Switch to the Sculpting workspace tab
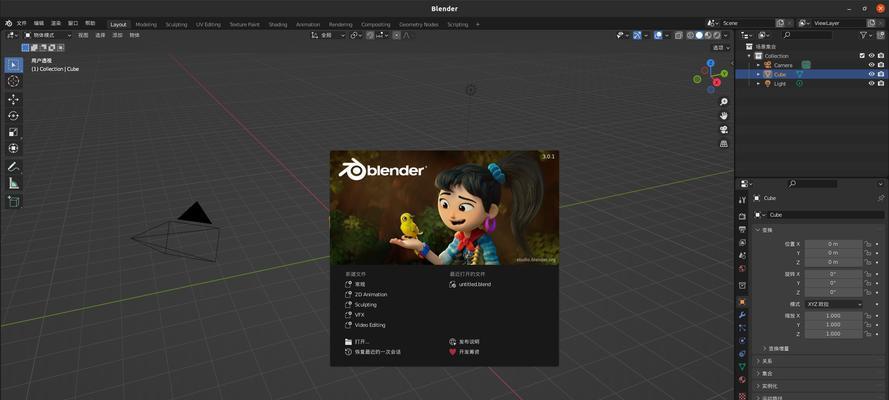The image size is (889, 400). click(x=176, y=24)
